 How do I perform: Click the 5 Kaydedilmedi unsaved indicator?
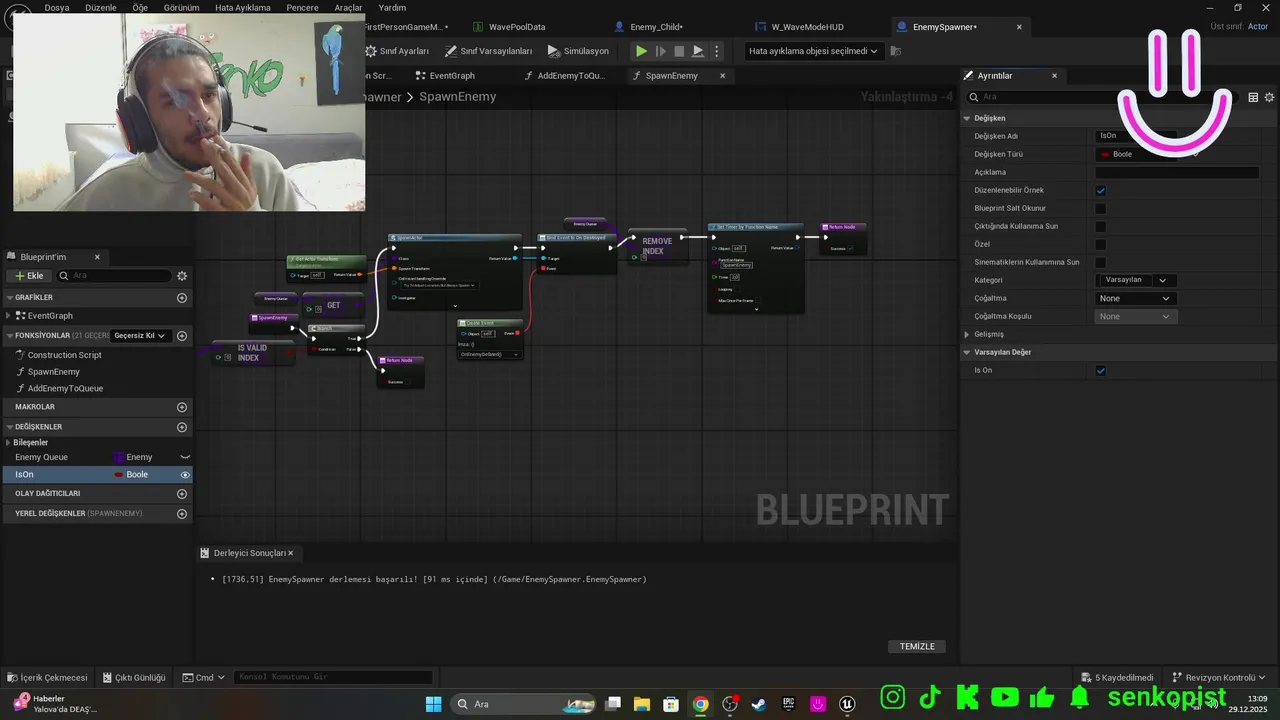pos(1117,677)
